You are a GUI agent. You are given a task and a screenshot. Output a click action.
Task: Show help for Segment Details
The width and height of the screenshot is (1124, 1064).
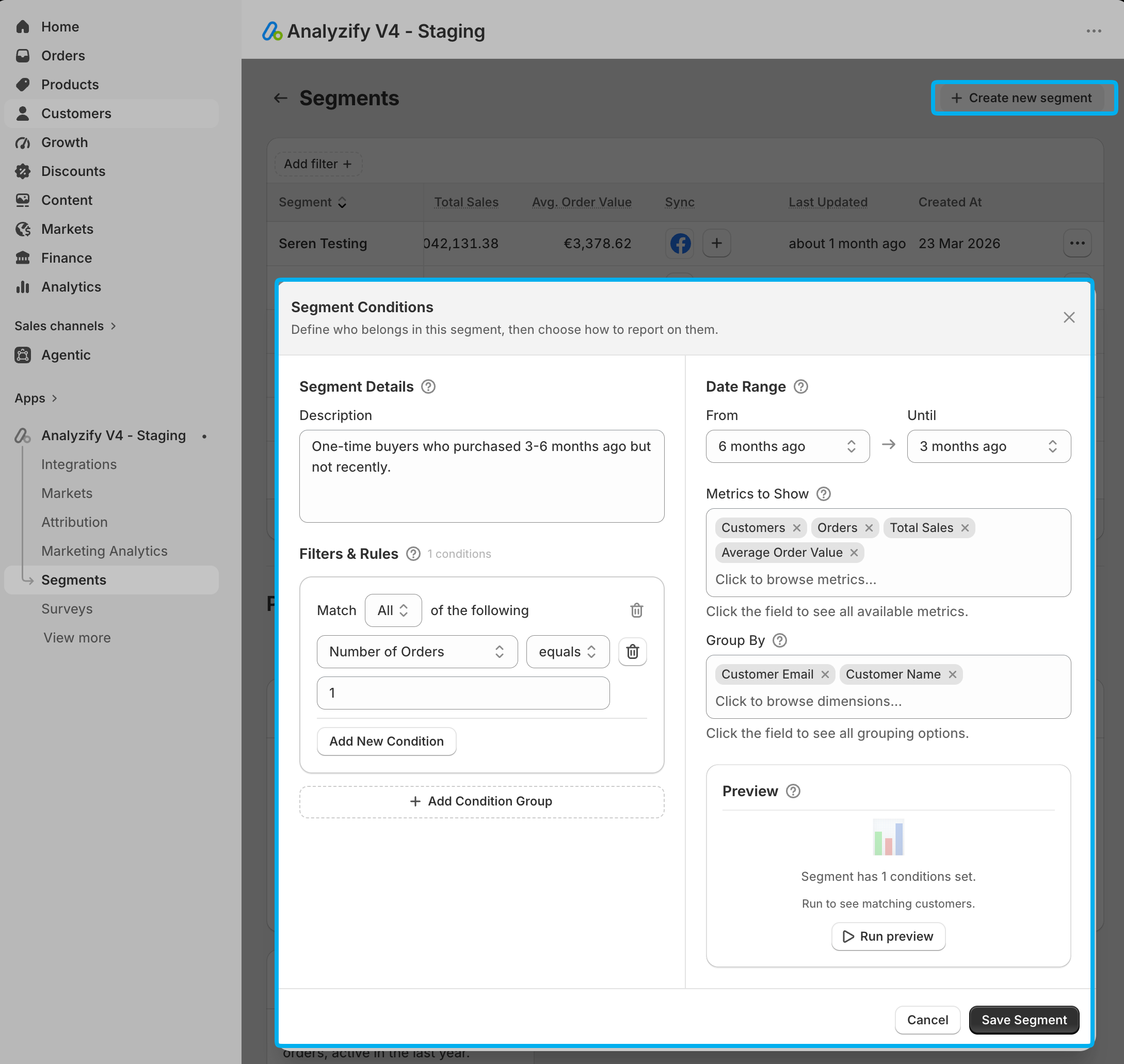[x=428, y=387]
